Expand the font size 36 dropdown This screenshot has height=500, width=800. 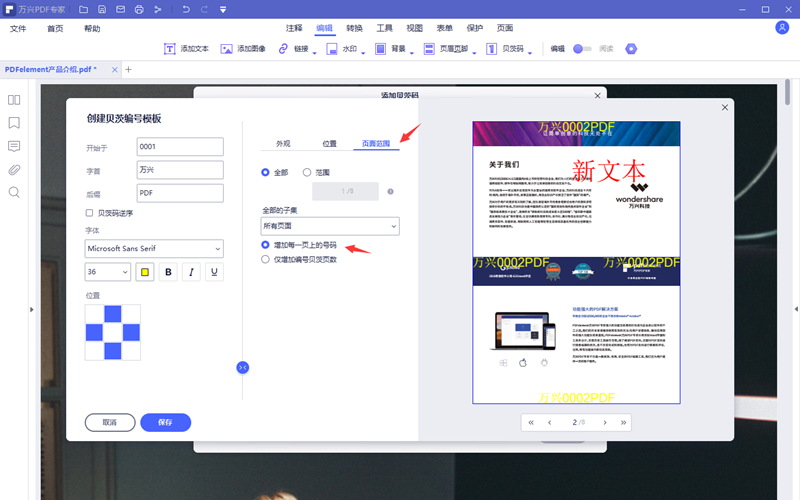point(108,272)
